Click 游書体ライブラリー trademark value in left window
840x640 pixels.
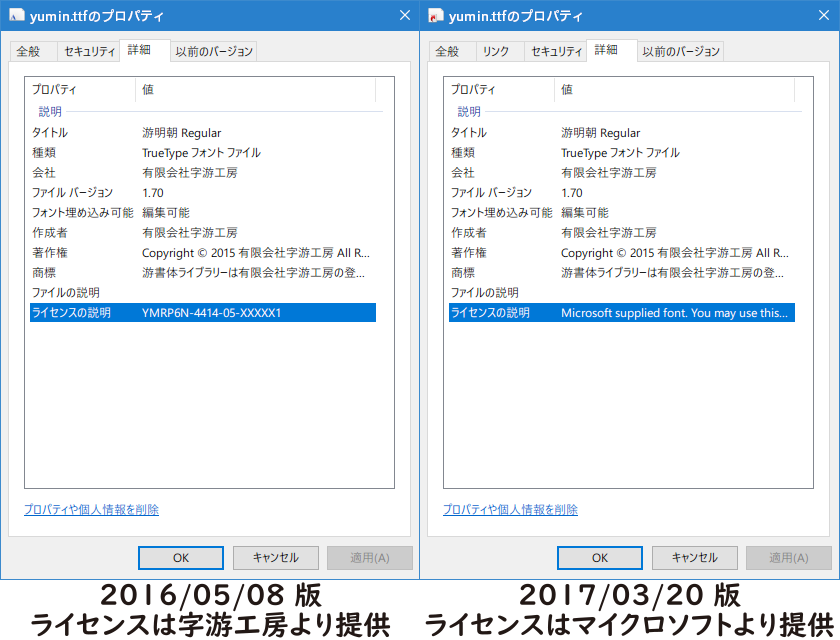(x=253, y=273)
